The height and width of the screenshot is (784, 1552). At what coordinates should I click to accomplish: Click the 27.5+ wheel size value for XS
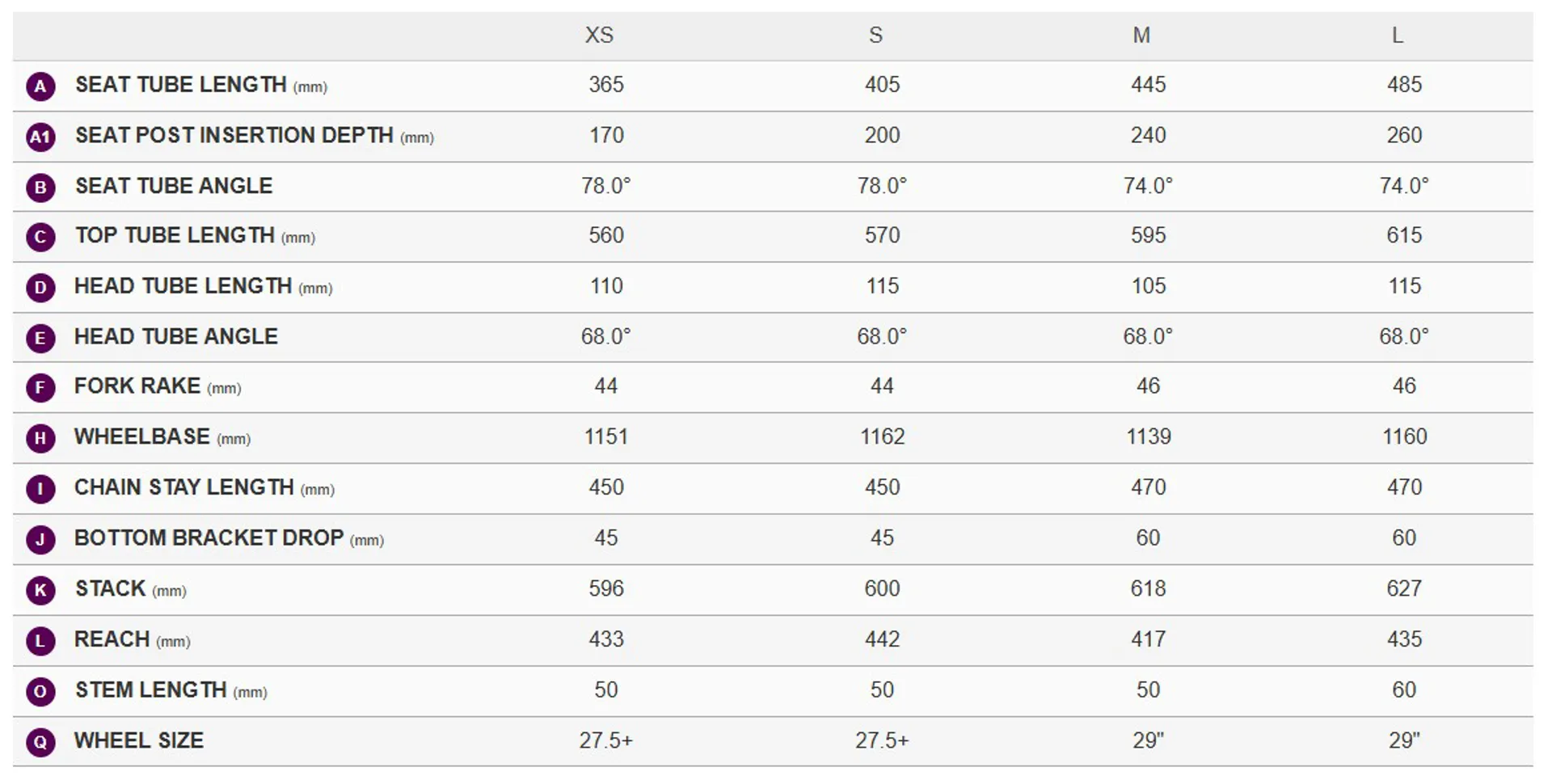click(x=605, y=740)
